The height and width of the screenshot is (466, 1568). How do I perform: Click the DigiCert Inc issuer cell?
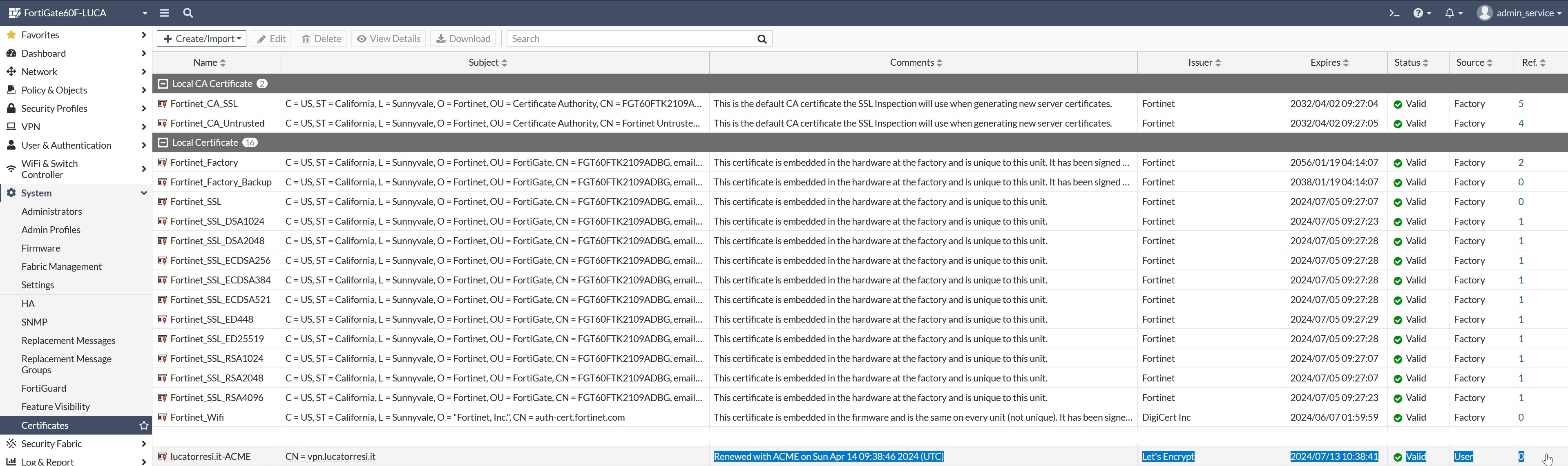(x=1166, y=417)
